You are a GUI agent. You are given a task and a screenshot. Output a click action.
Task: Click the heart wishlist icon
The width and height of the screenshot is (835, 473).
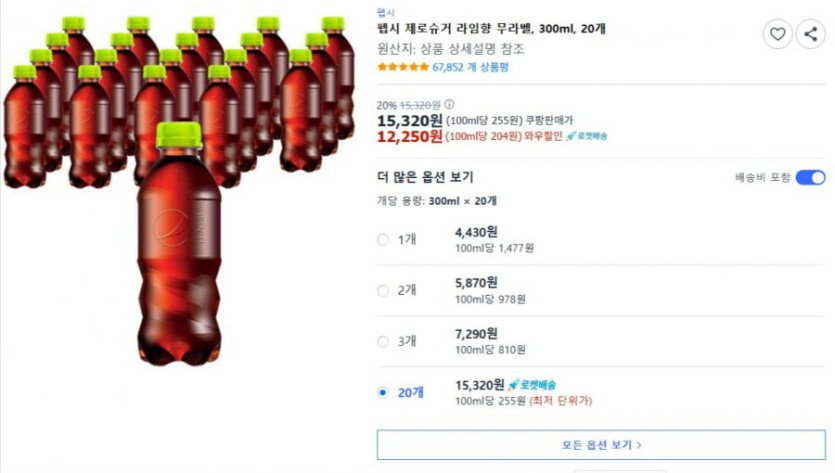click(x=777, y=34)
